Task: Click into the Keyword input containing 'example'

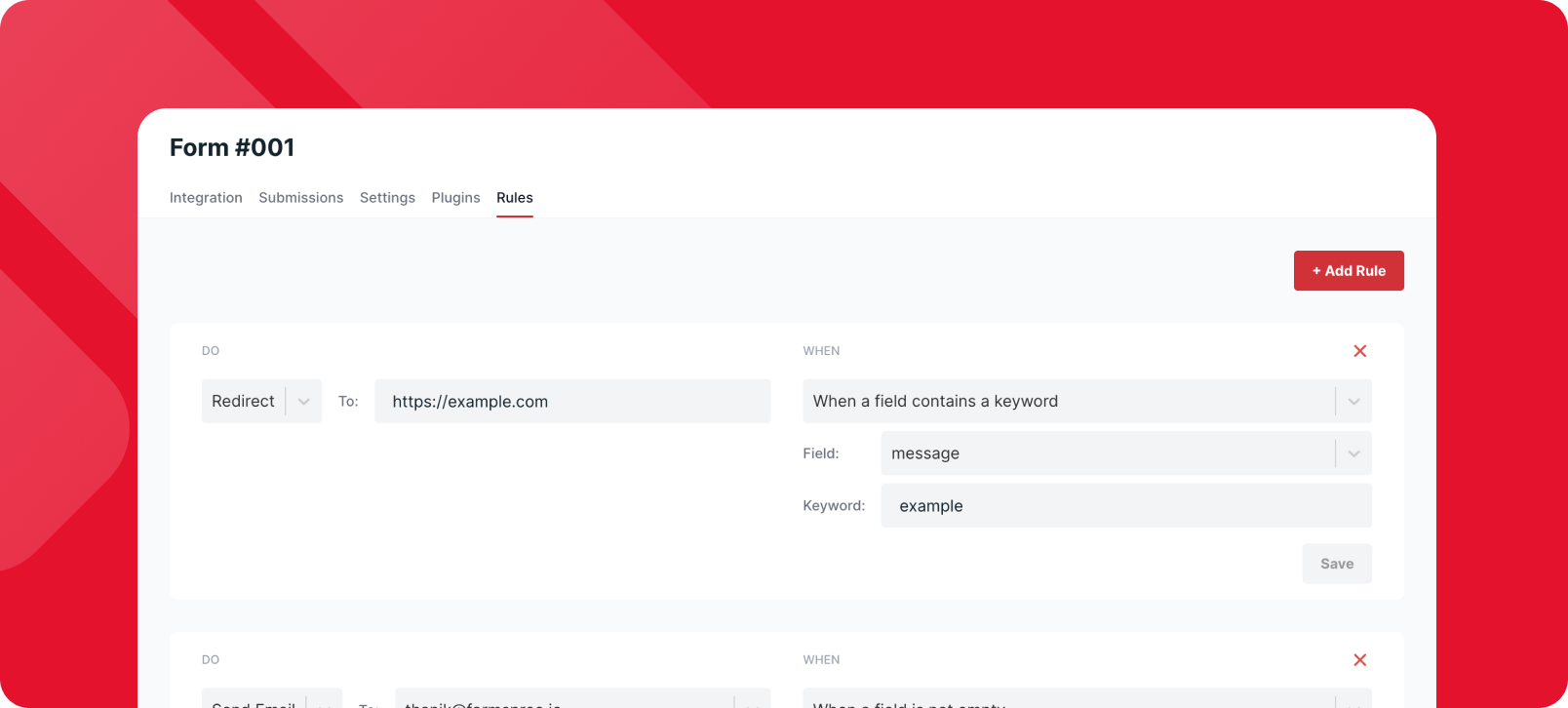Action: [1125, 506]
